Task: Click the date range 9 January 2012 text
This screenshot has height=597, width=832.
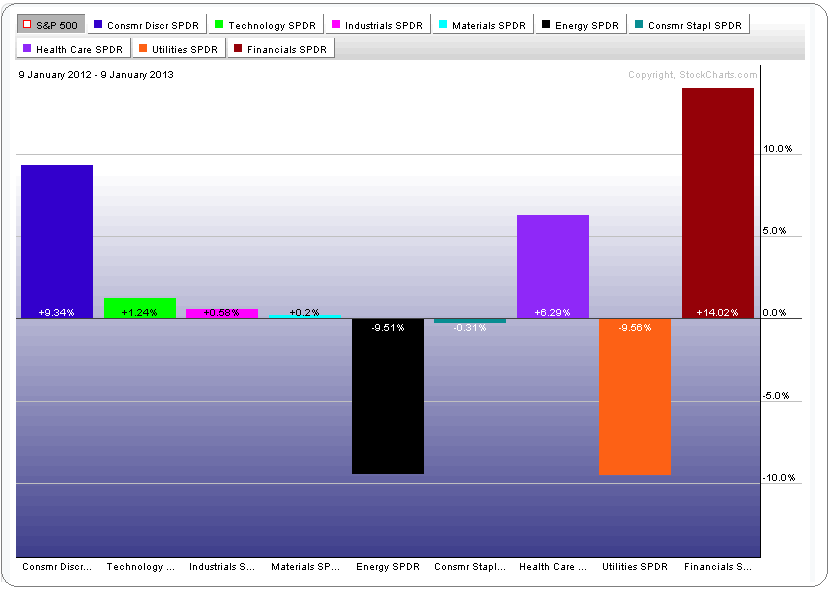Action: 96,75
